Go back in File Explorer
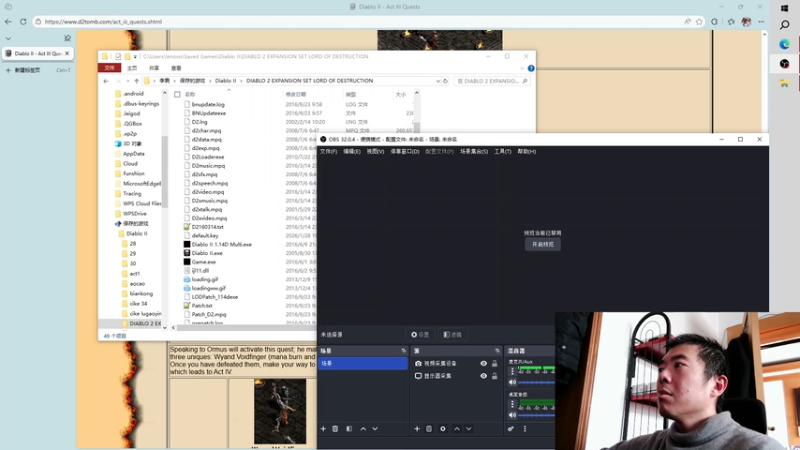This screenshot has height=450, width=800. 106,81
